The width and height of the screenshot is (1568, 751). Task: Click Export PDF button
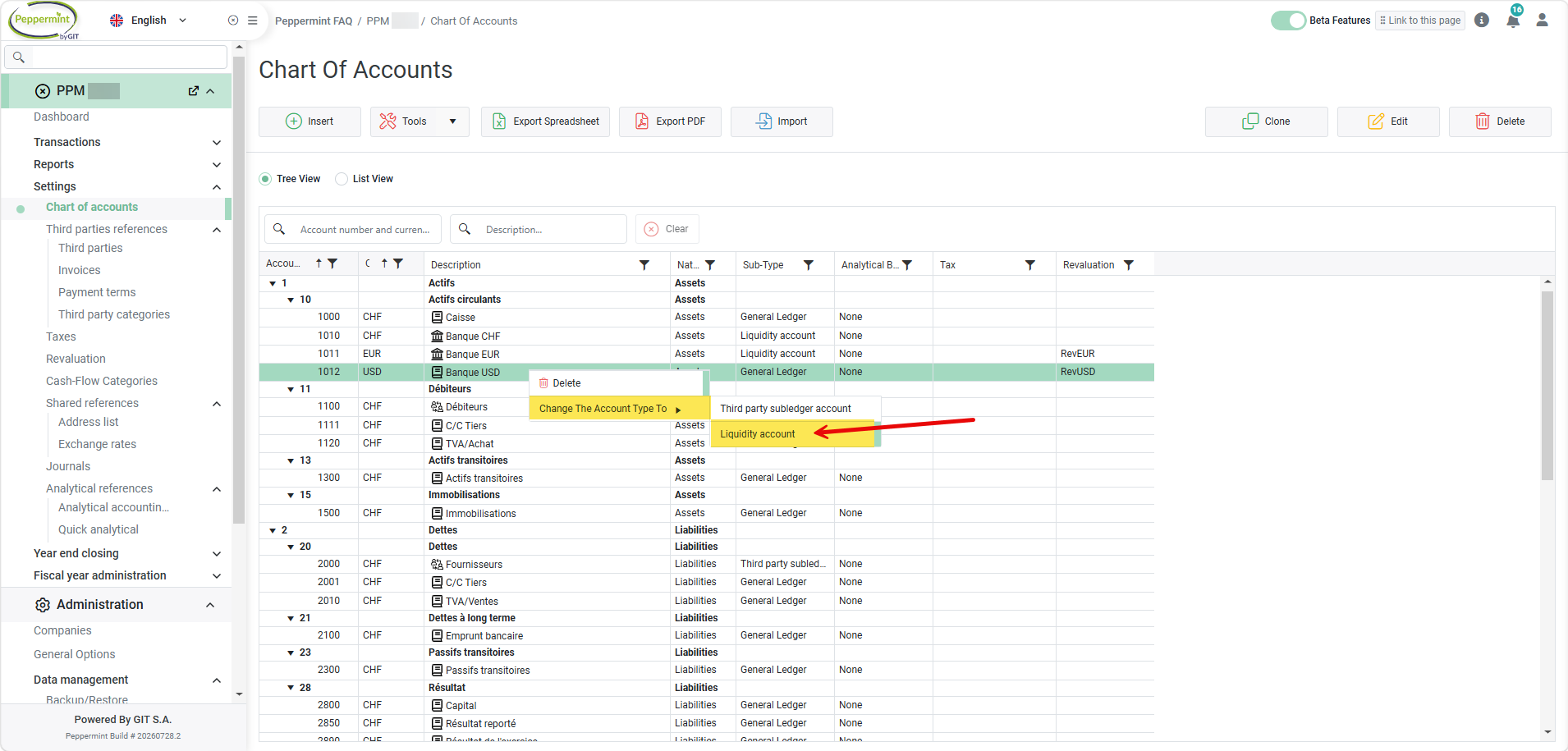click(x=670, y=121)
